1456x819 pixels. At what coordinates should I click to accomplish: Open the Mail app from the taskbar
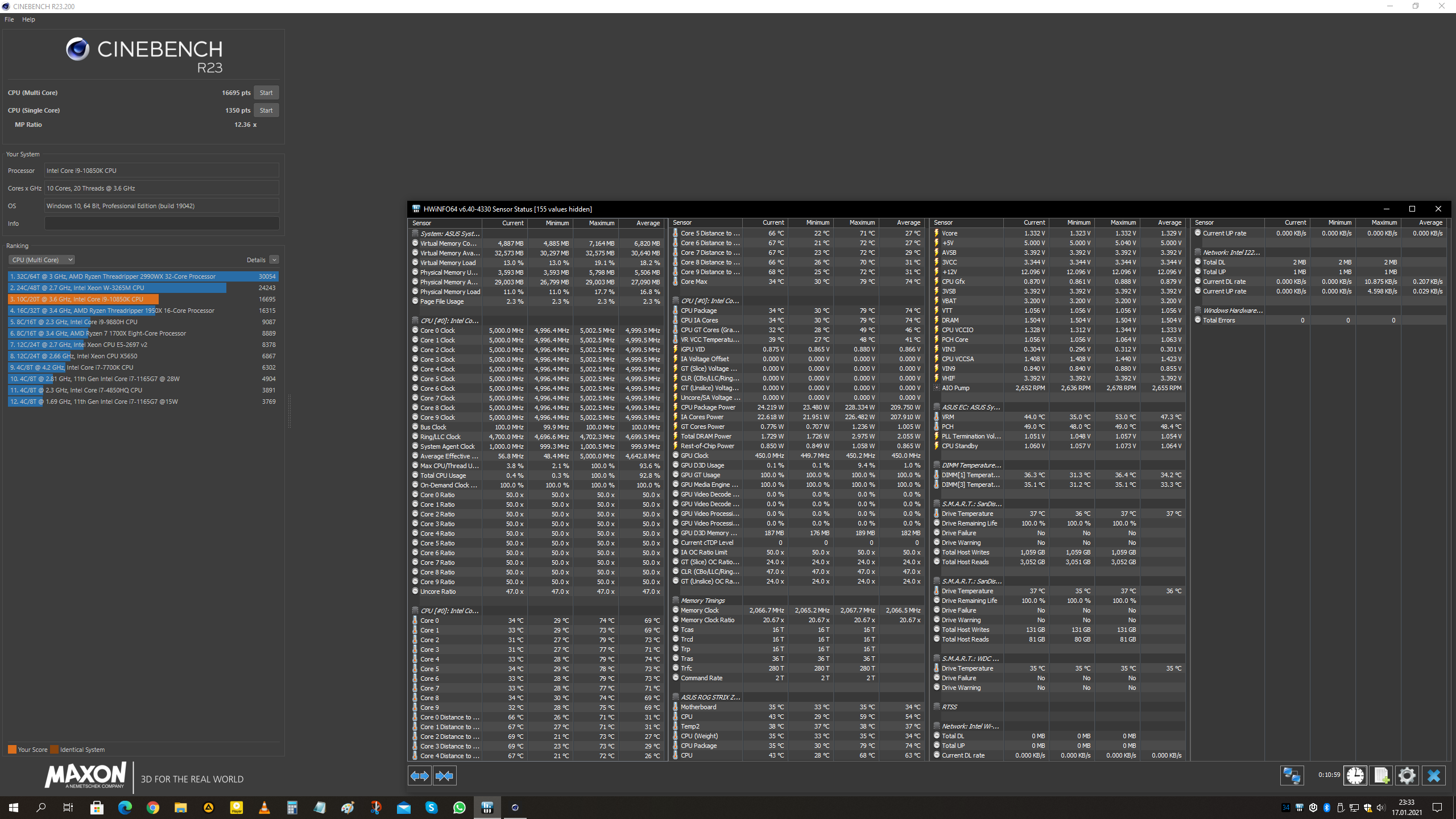point(404,808)
